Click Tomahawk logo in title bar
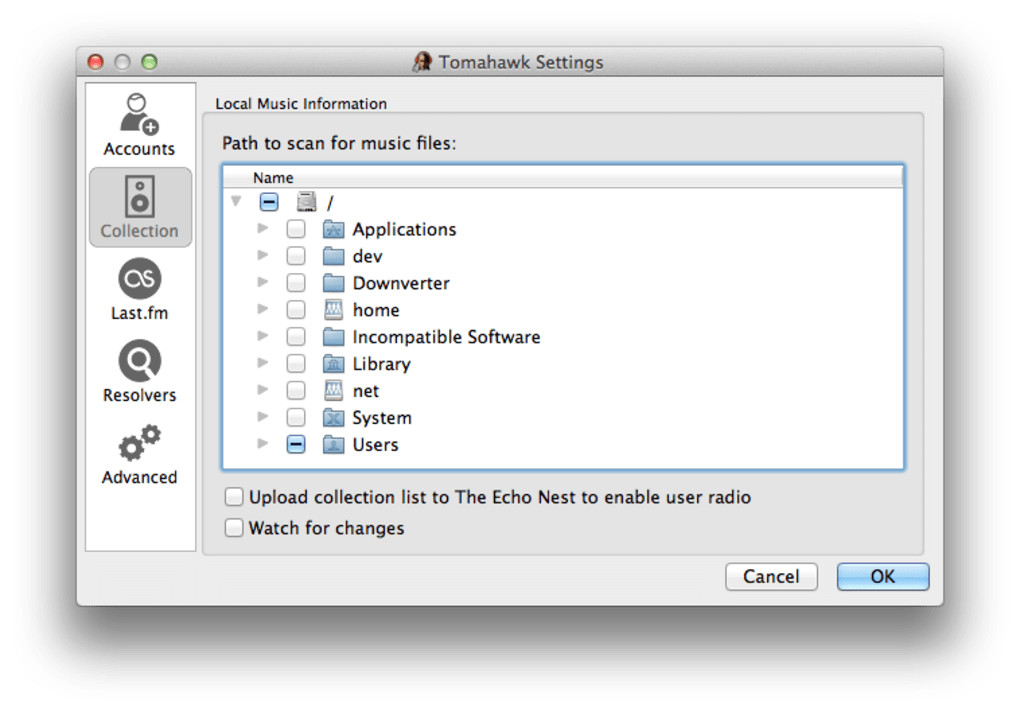 pos(423,62)
